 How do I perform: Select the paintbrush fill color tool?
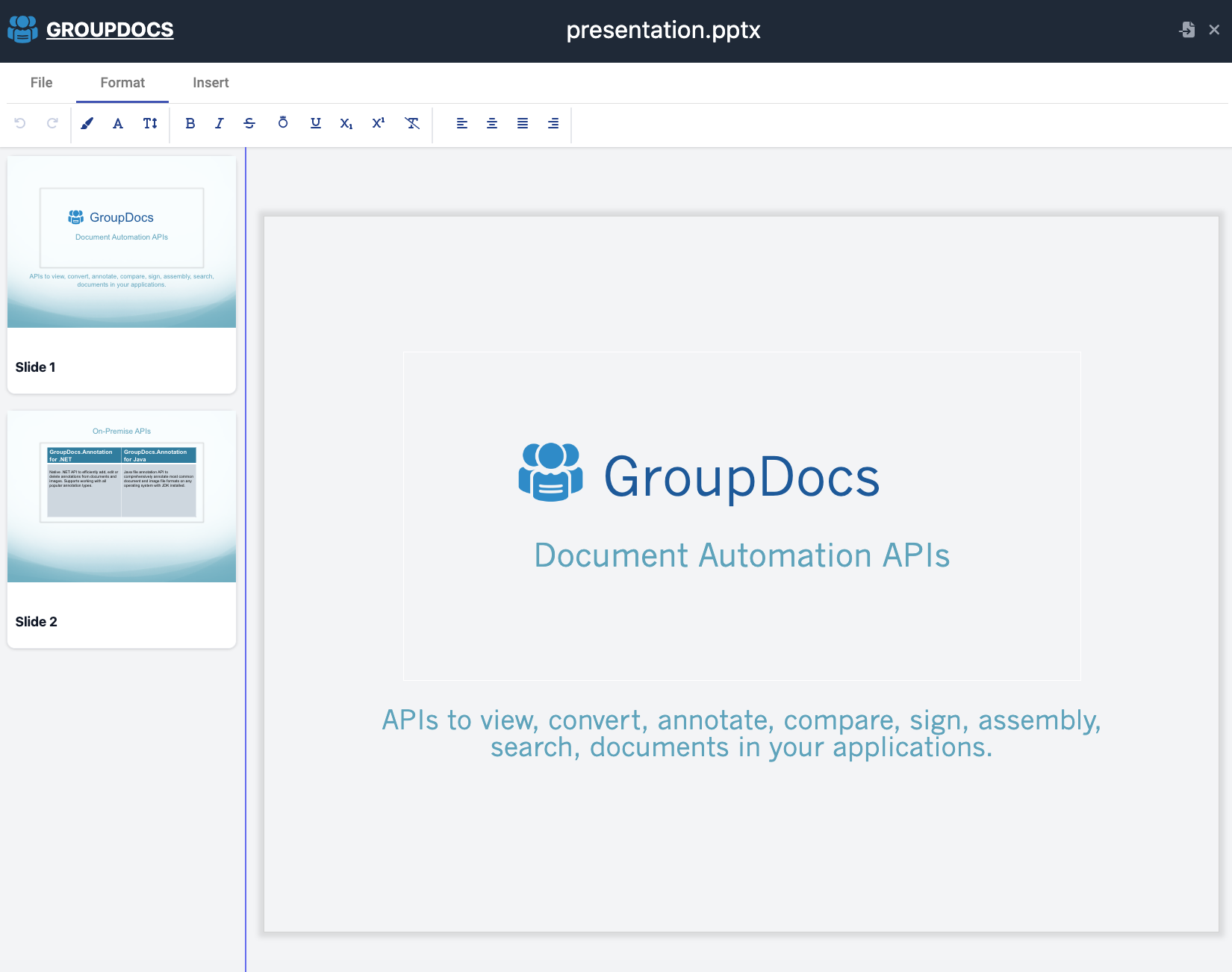click(87, 123)
